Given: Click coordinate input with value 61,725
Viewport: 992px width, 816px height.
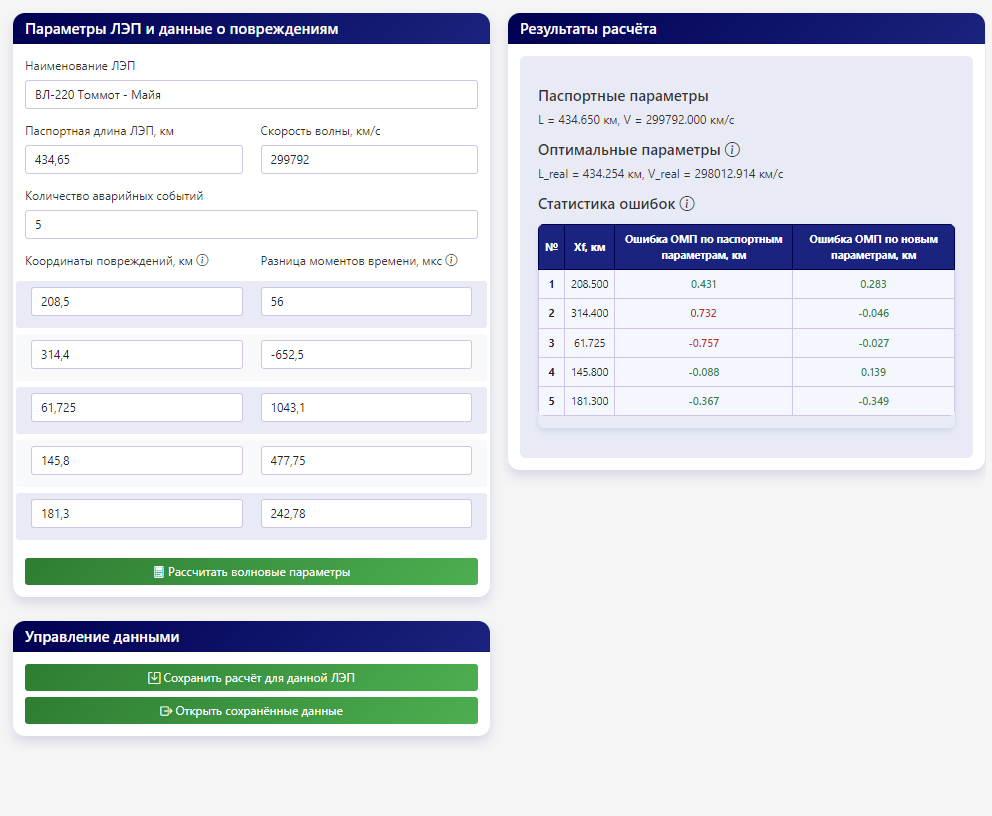Looking at the screenshot, I should click(137, 408).
